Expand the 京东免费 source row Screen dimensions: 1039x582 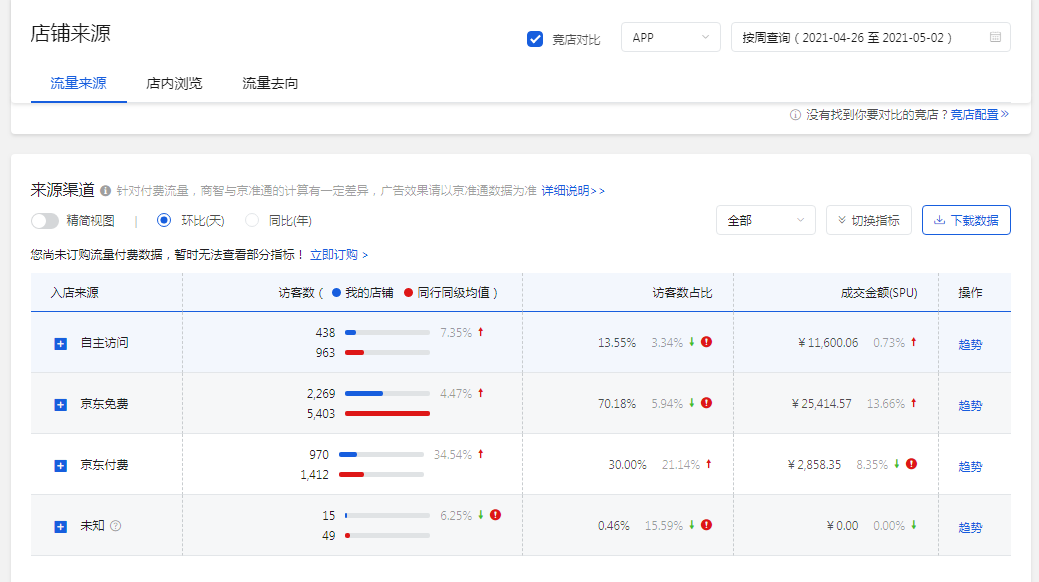point(58,403)
